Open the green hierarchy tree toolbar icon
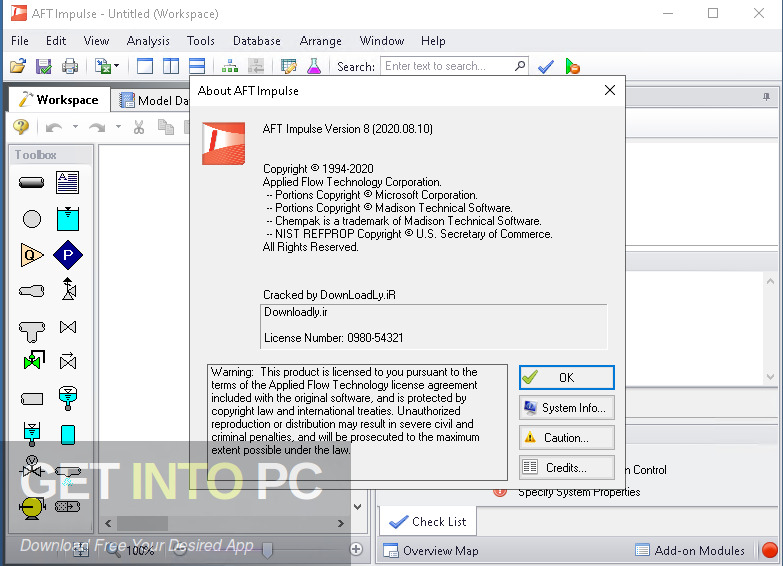The image size is (783, 566). tap(230, 66)
